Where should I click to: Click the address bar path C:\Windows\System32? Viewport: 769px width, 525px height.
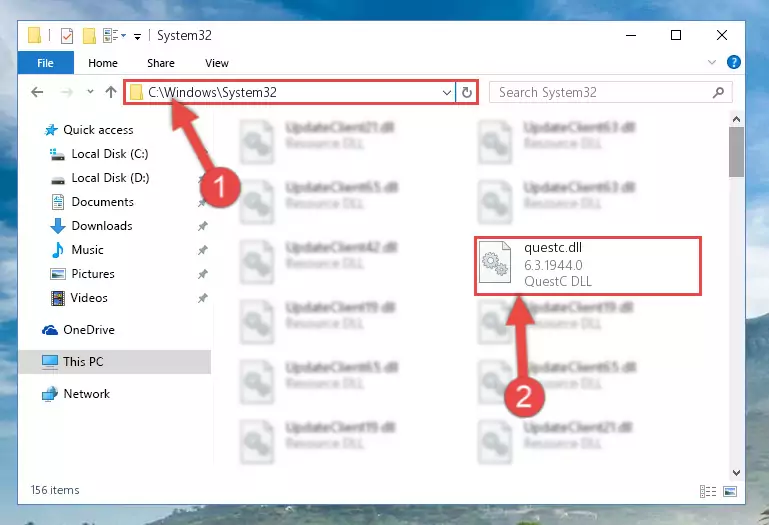(x=212, y=92)
